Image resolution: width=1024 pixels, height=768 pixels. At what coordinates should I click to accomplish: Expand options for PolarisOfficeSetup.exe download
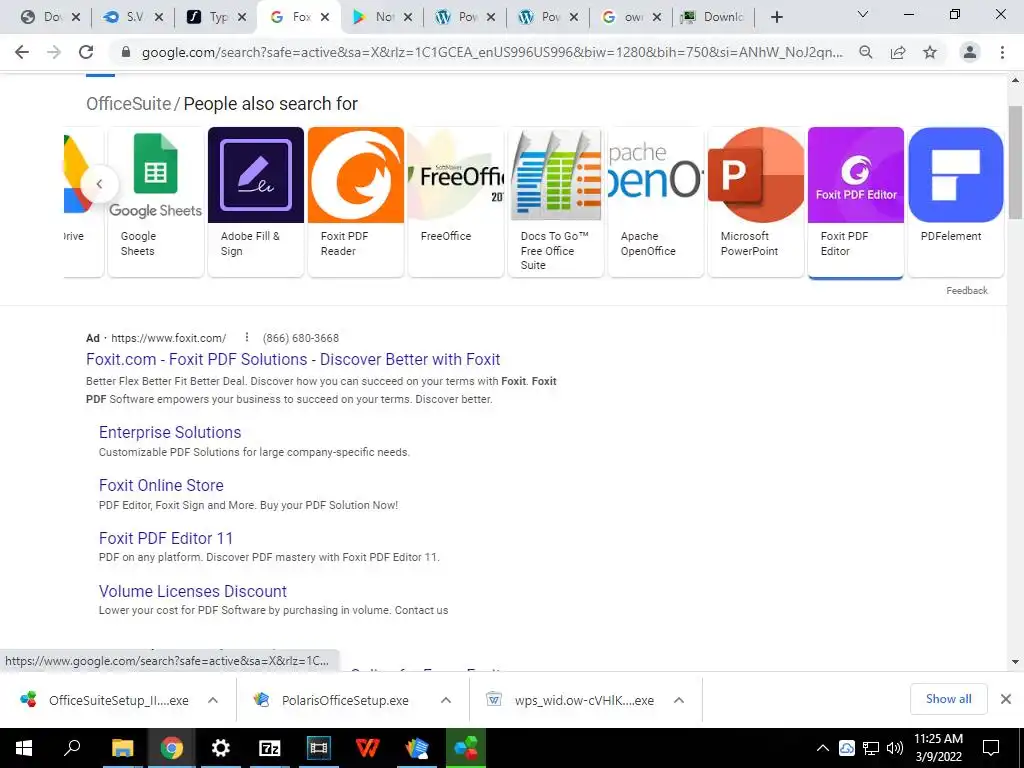445,700
